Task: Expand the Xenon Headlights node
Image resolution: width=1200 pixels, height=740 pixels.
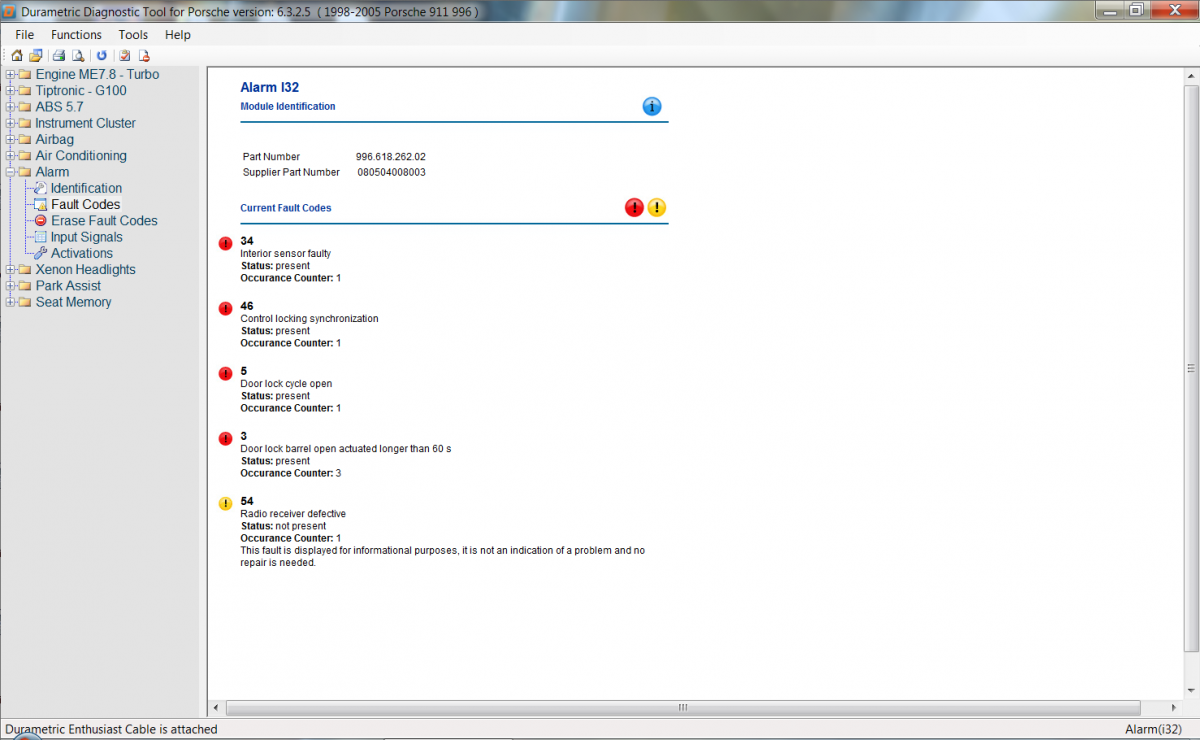Action: (x=10, y=270)
